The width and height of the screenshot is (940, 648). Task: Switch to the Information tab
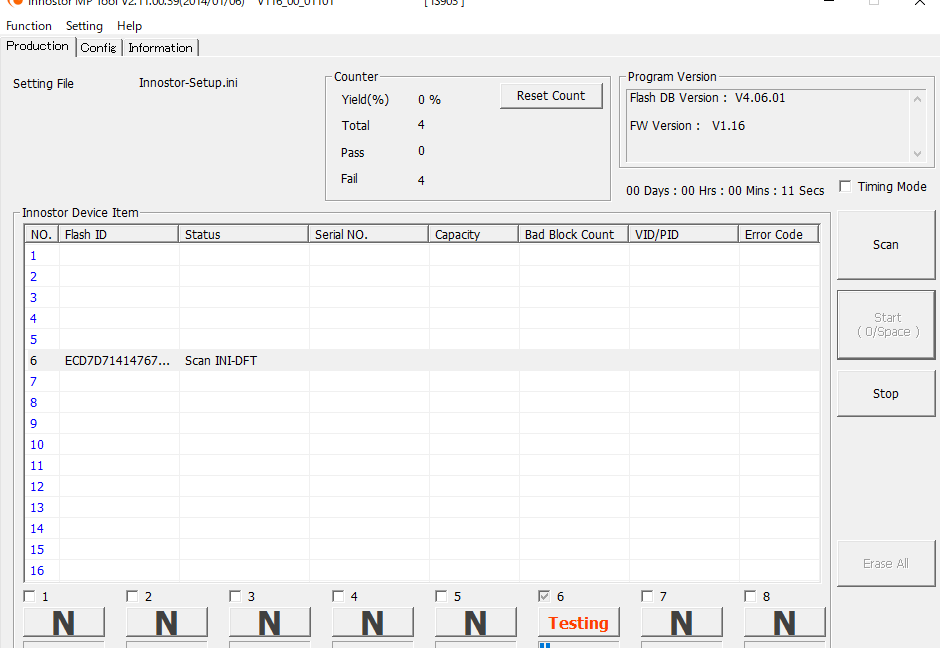point(160,47)
